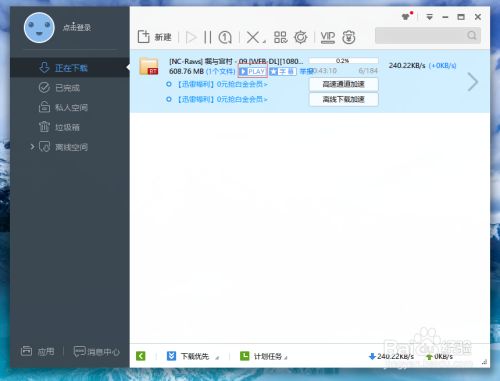Image resolution: width=500 pixels, height=381 pixels.
Task: Click the green collapse sidebar arrow icon
Action: pyautogui.click(x=141, y=356)
